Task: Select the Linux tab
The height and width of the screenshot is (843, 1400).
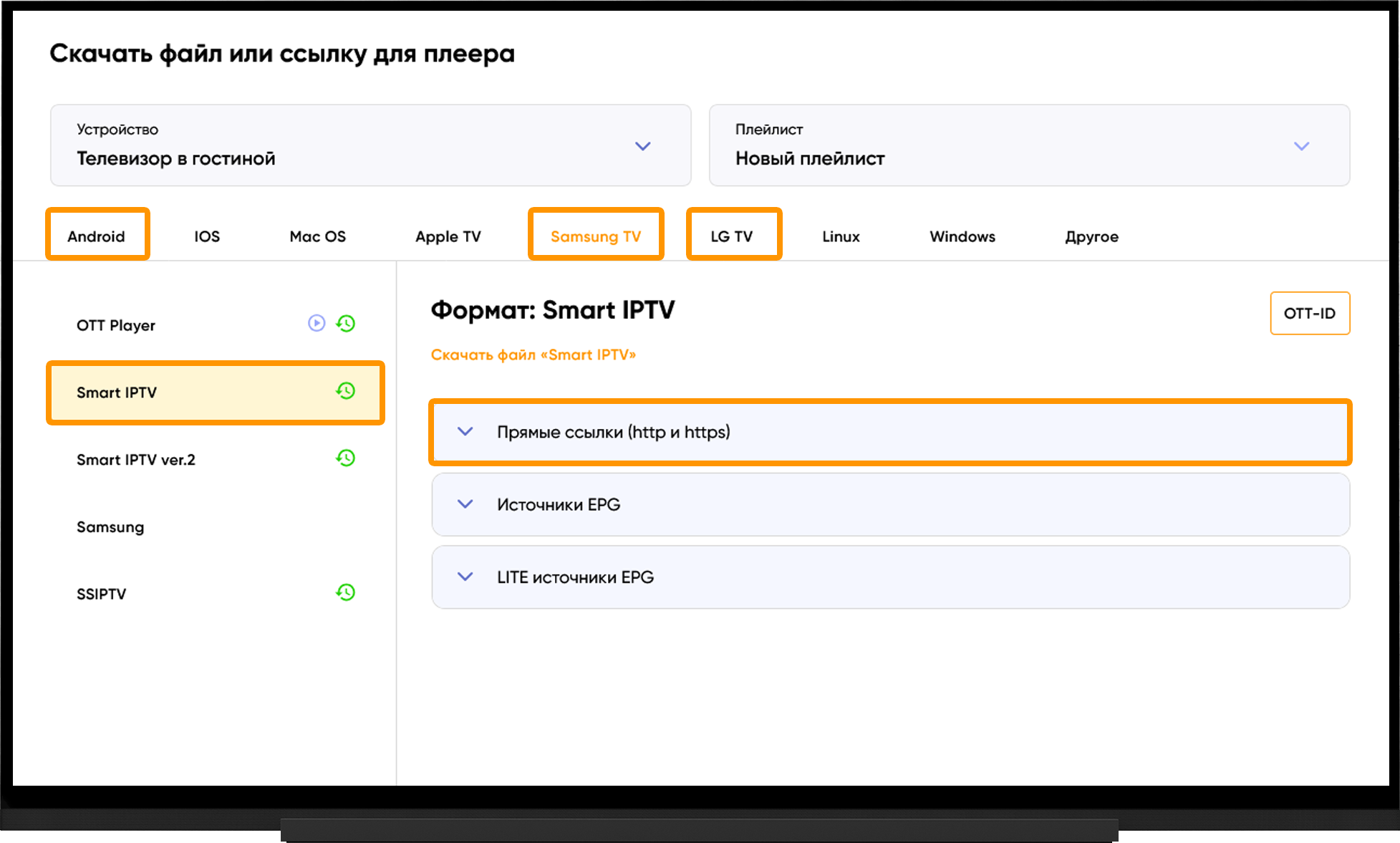Action: coord(841,236)
